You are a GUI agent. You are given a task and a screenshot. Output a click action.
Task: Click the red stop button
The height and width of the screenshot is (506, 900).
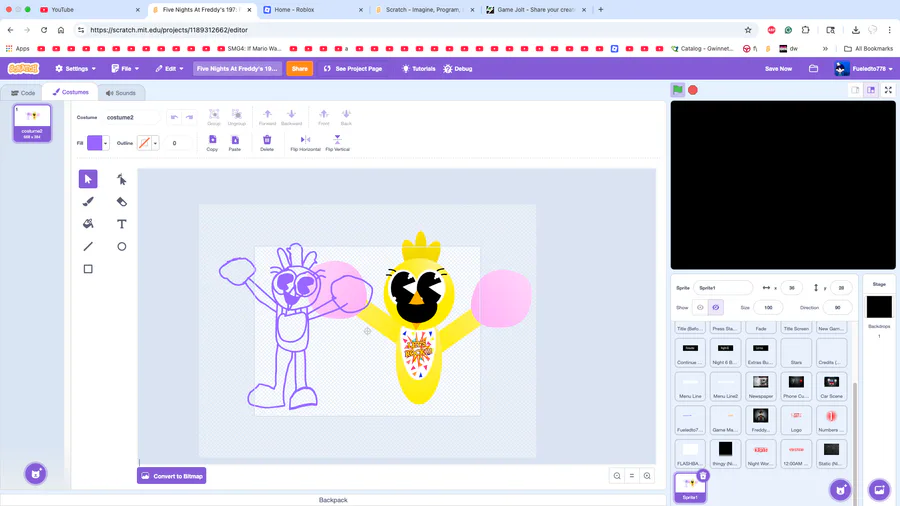[693, 90]
